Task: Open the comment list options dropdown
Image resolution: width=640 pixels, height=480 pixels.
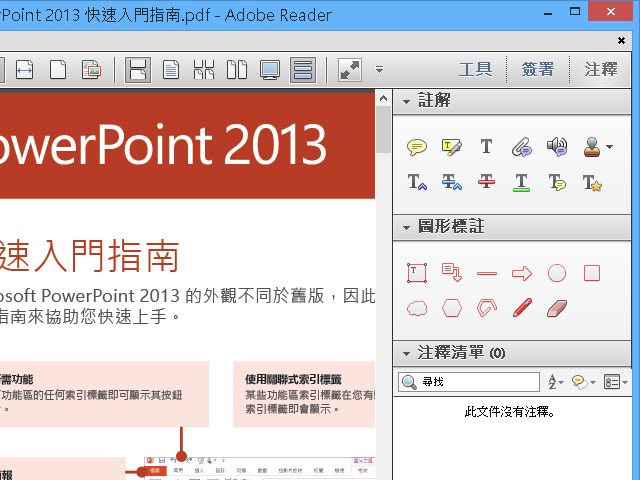Action: [x=616, y=382]
